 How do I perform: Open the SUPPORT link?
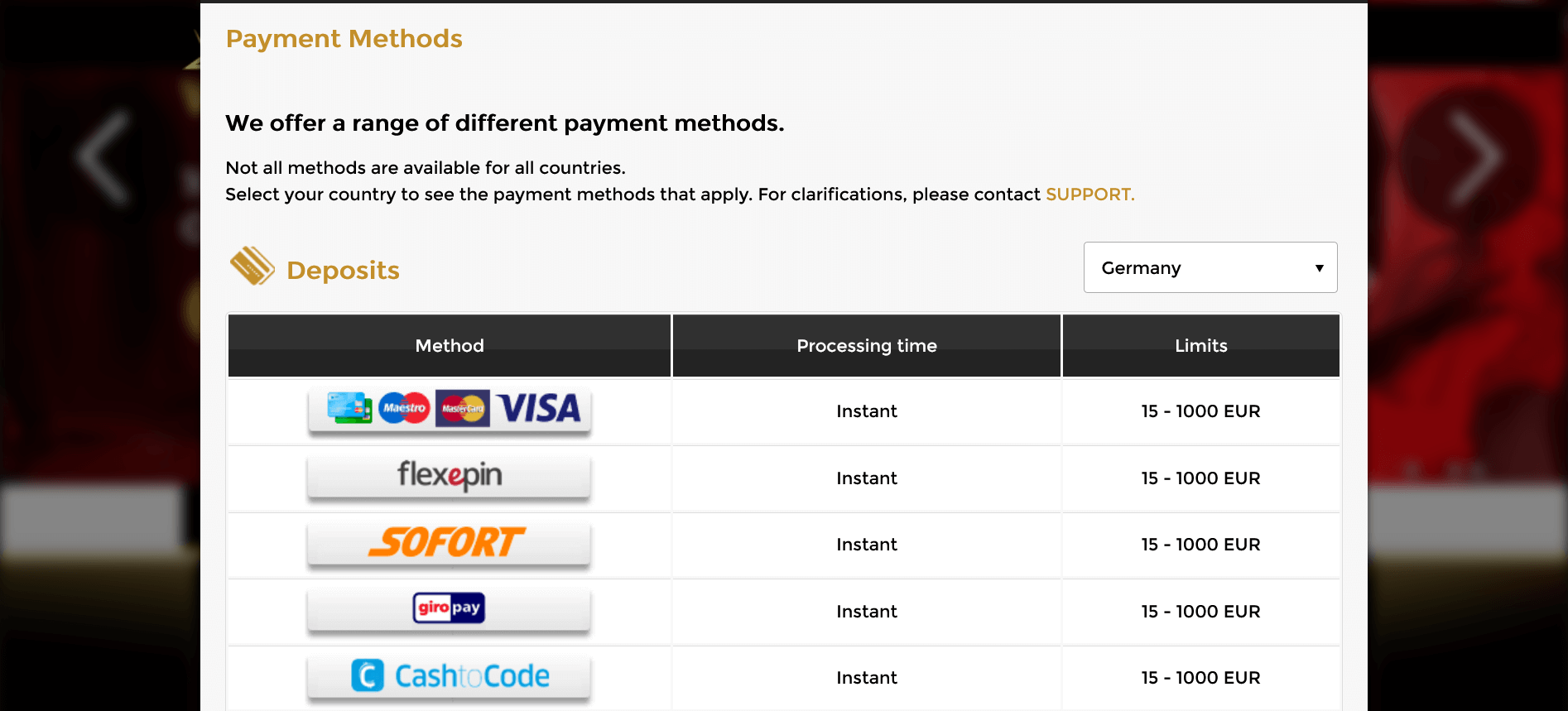coord(1089,195)
